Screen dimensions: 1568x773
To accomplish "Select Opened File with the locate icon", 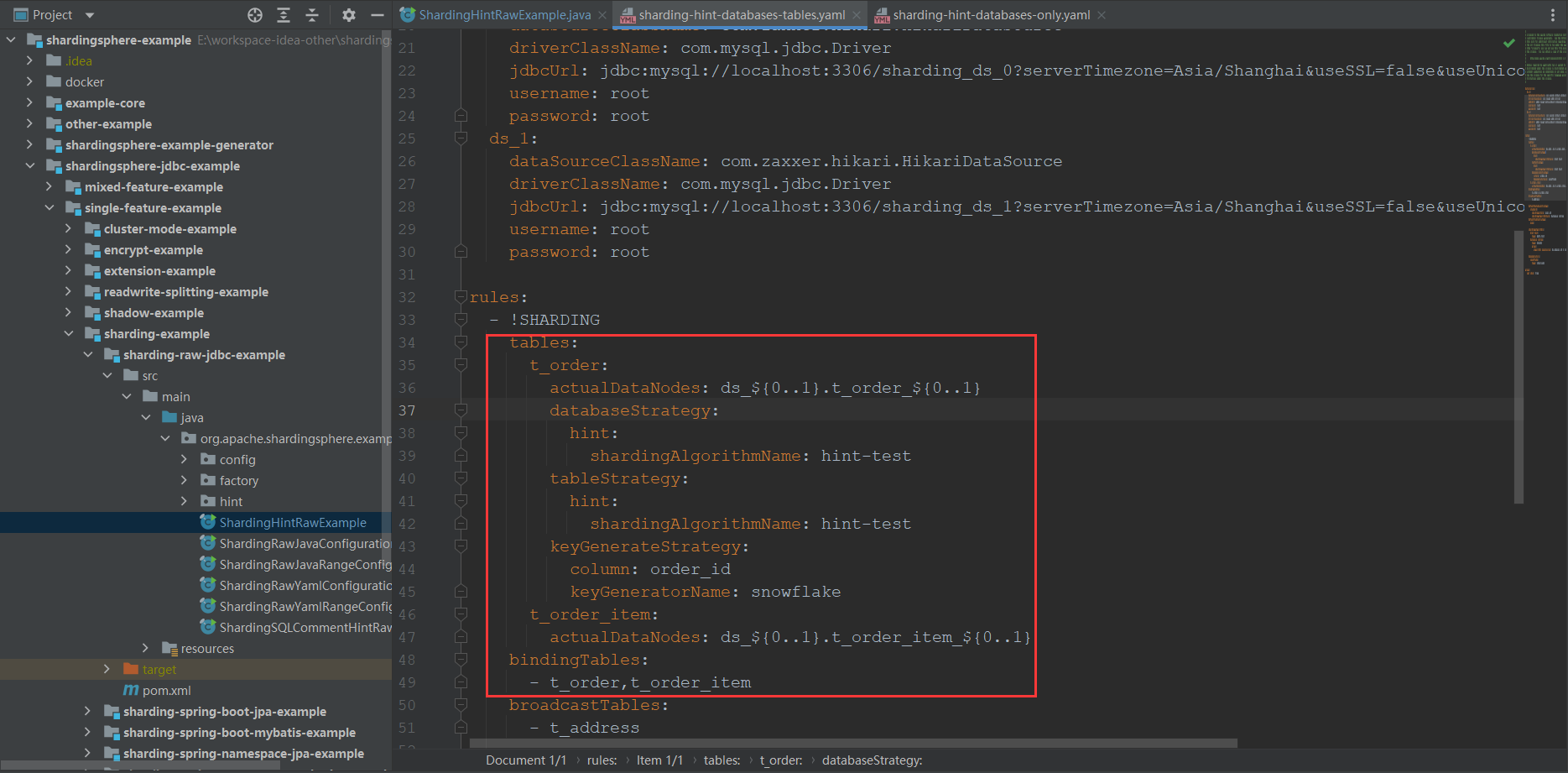I will (x=254, y=14).
